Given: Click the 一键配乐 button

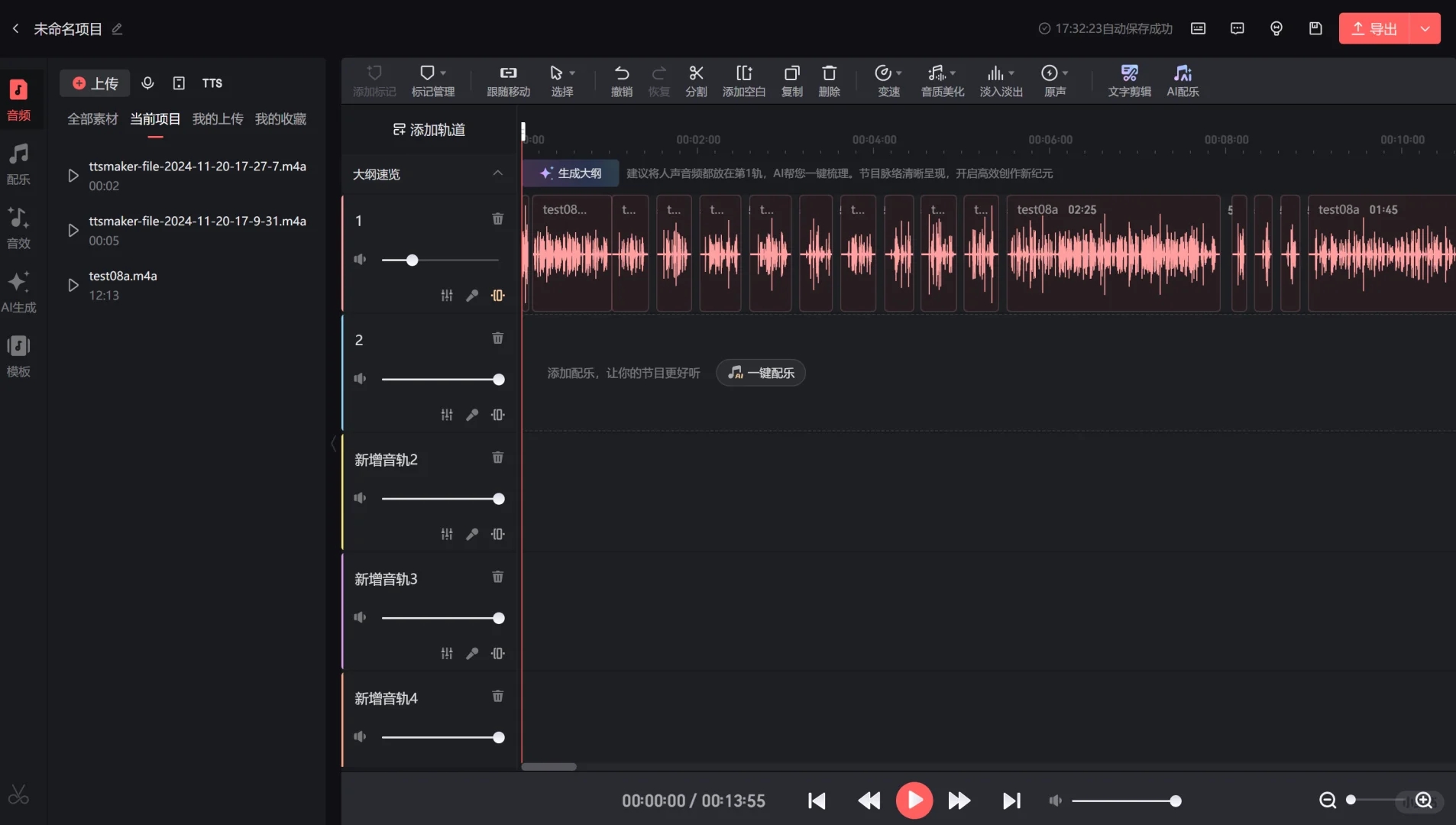Looking at the screenshot, I should click(x=761, y=373).
